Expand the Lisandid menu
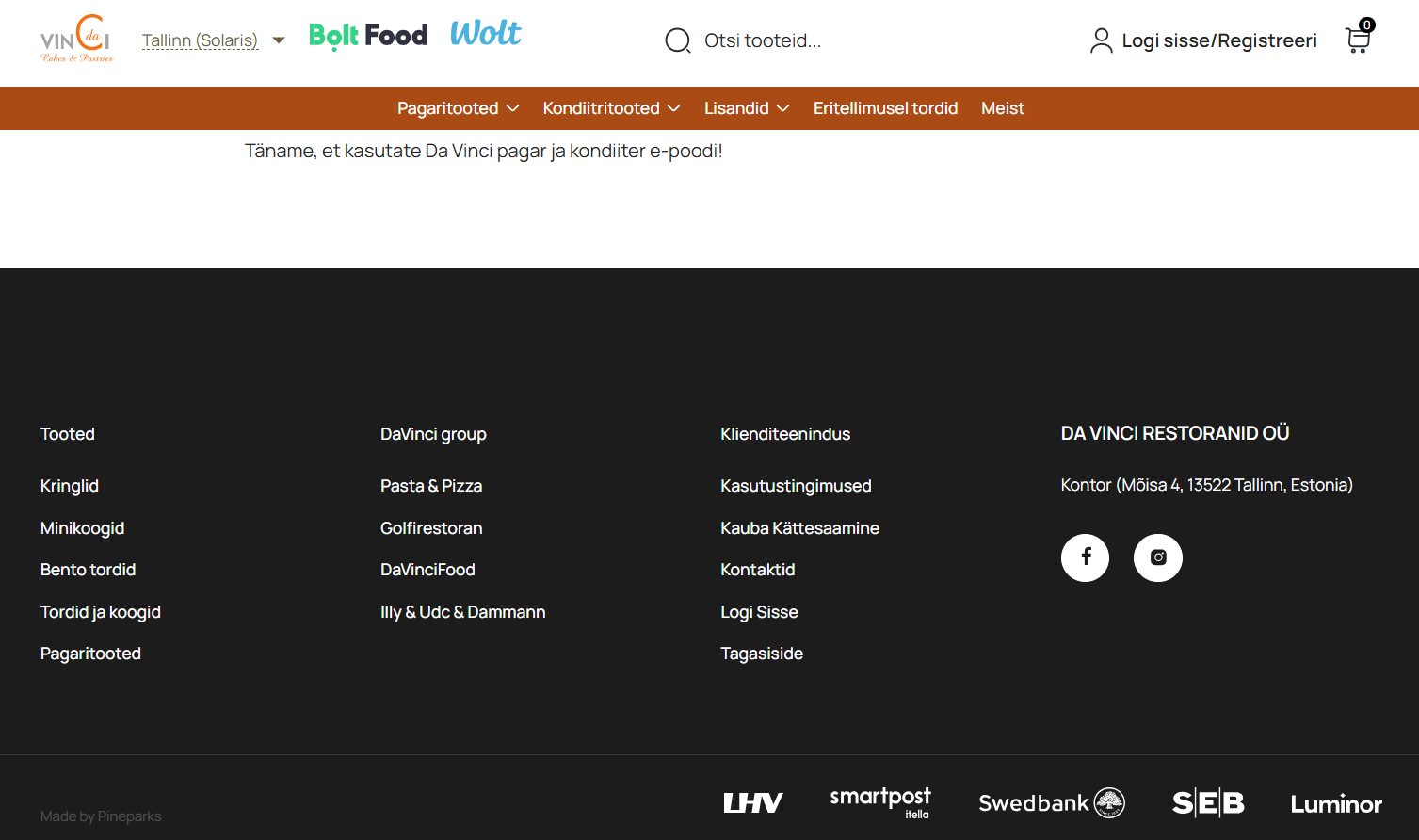The height and width of the screenshot is (840, 1419). (747, 108)
